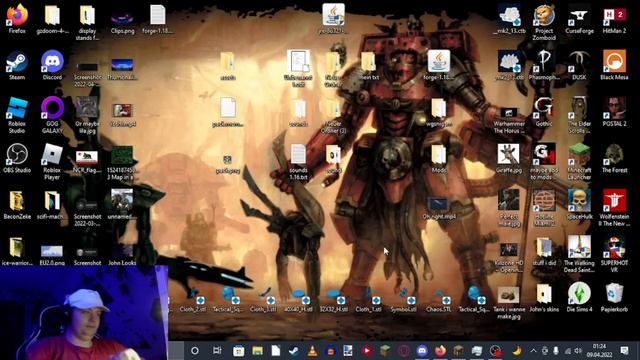
Task: Launch SpaceHulk from the desktop
Action: (579, 204)
